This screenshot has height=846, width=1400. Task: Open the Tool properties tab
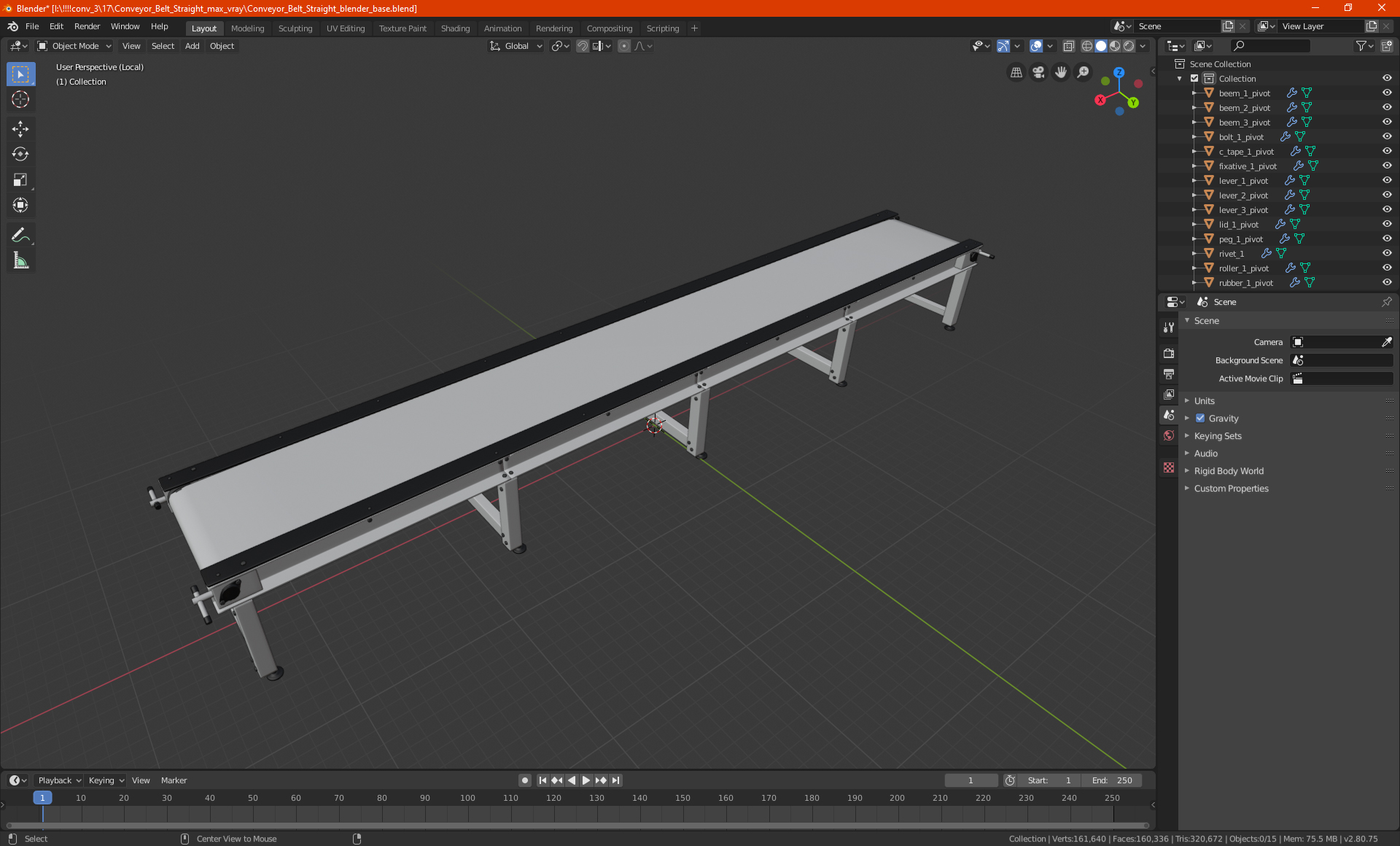coord(1169,327)
